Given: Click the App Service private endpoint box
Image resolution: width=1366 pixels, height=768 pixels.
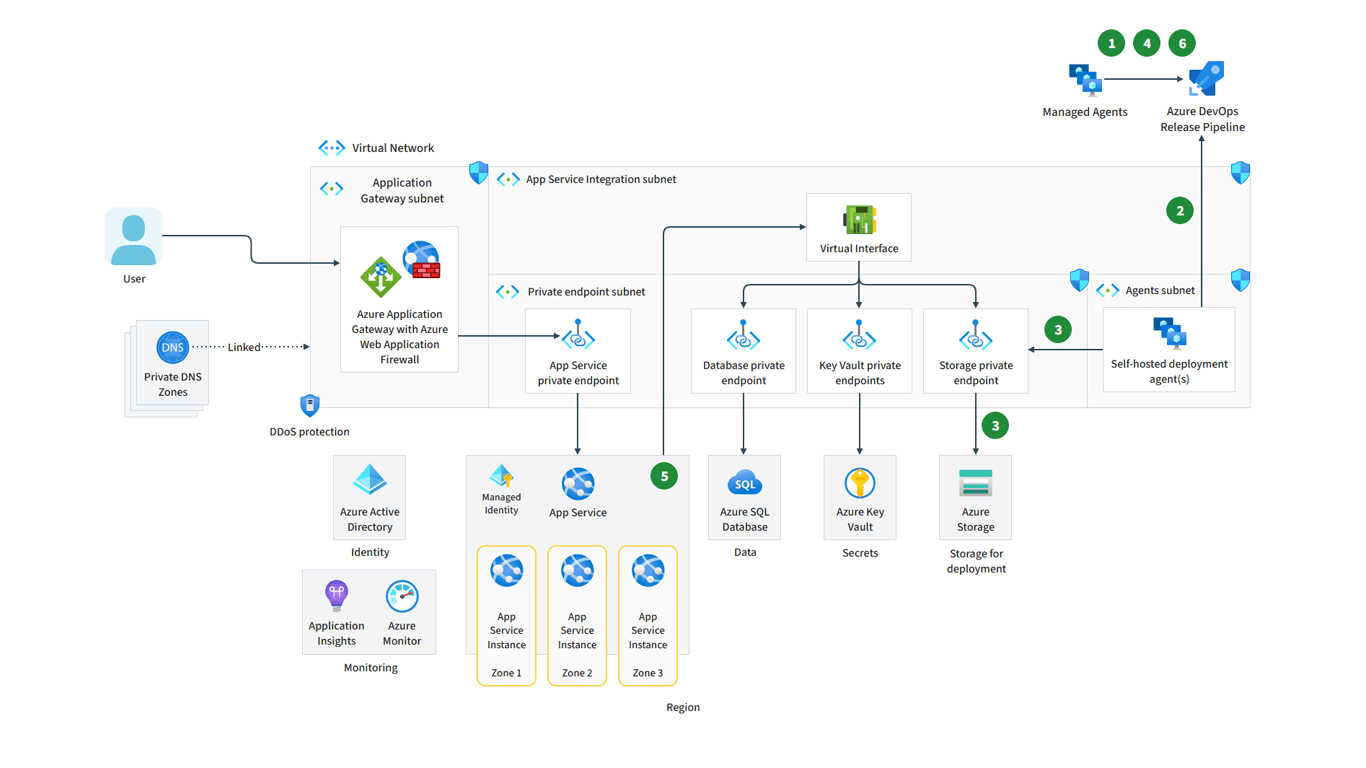Looking at the screenshot, I should coord(578,350).
